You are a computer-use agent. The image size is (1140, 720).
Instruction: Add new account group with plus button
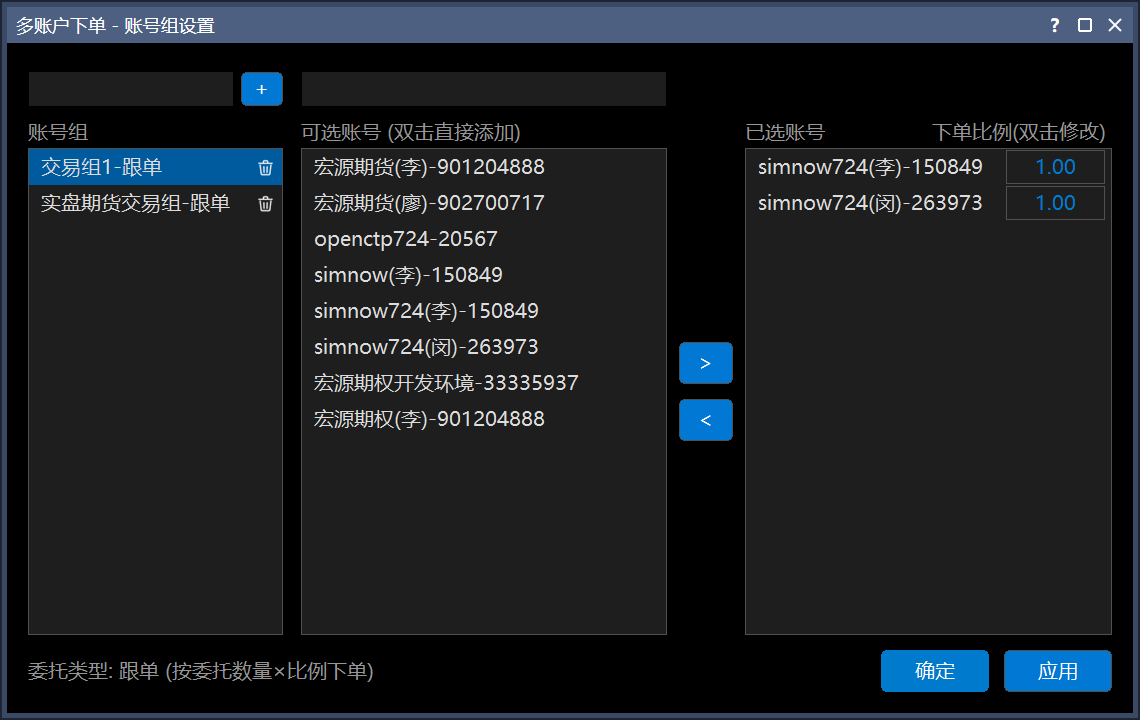[x=262, y=89]
